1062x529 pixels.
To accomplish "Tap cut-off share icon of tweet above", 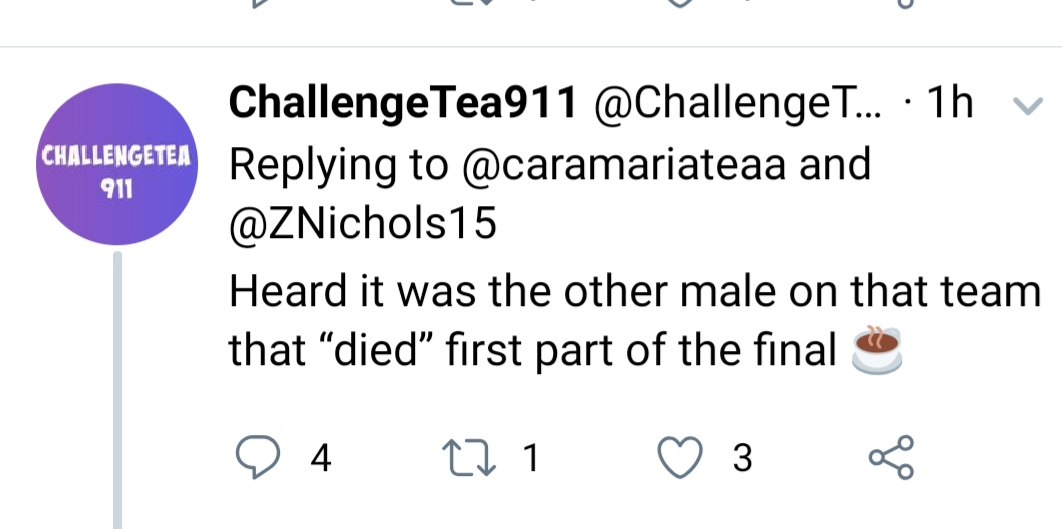I will pos(905,3).
